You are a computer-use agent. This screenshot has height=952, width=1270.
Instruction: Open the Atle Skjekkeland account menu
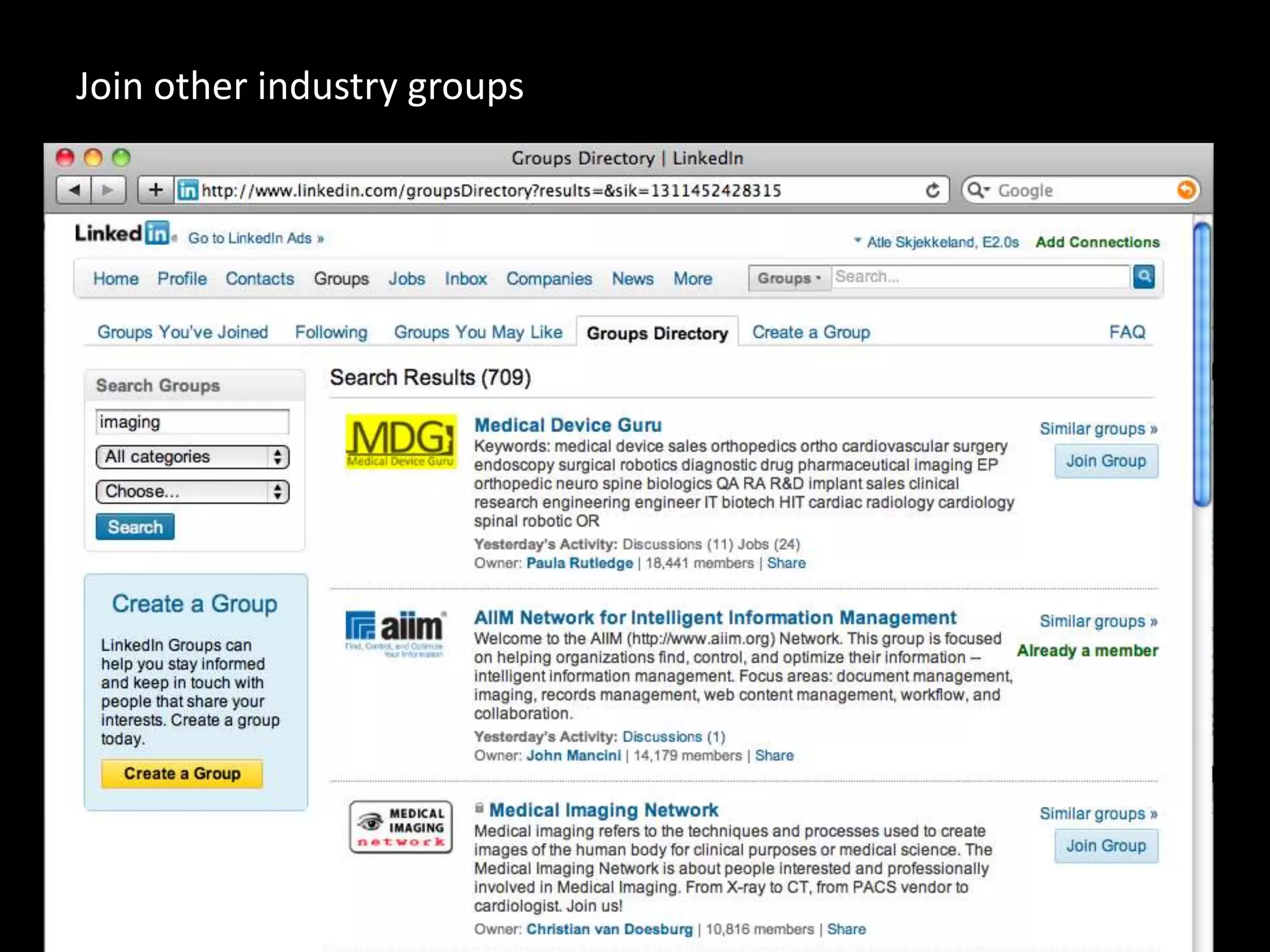pos(936,242)
